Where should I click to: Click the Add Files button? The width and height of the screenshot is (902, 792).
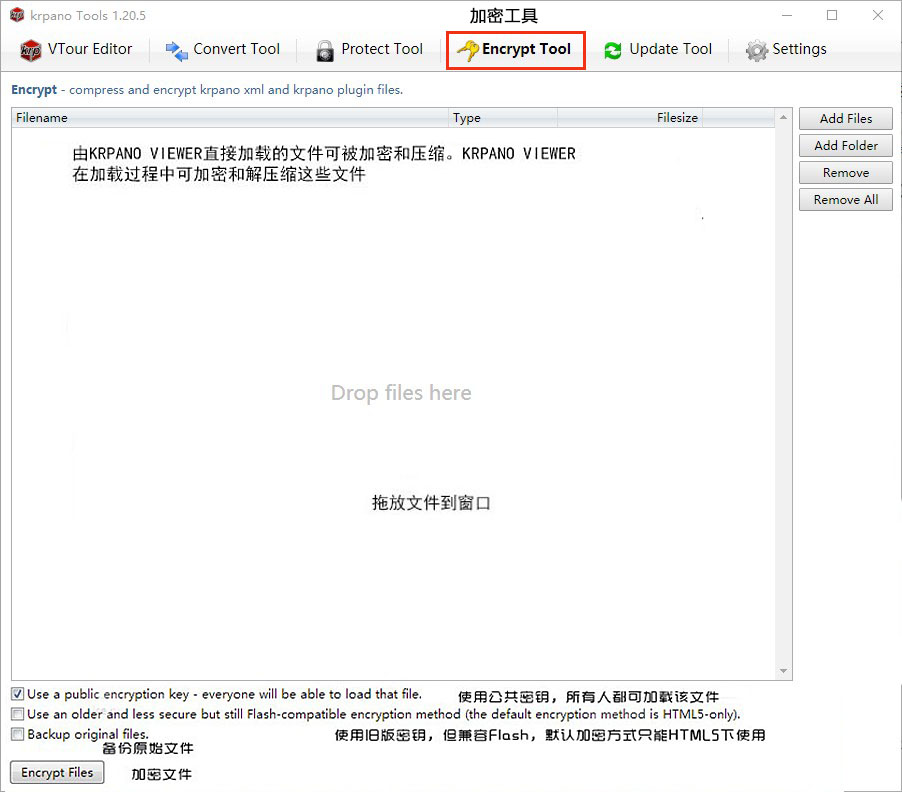[845, 118]
